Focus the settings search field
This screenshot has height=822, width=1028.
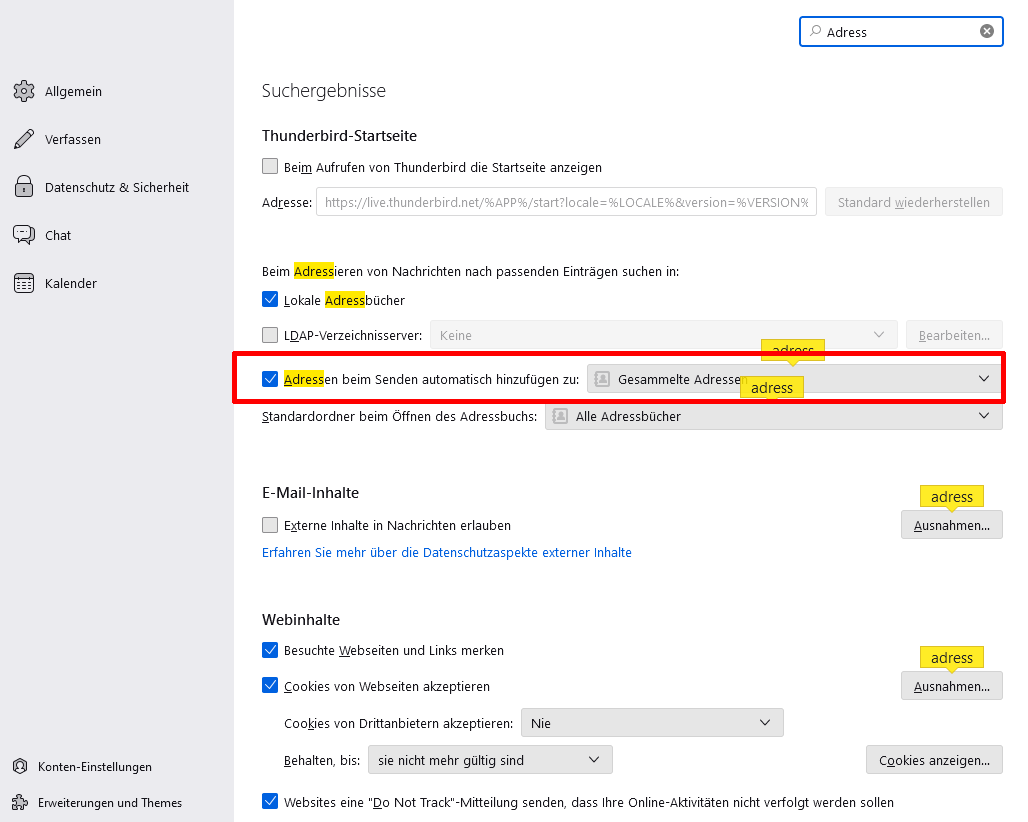[901, 31]
